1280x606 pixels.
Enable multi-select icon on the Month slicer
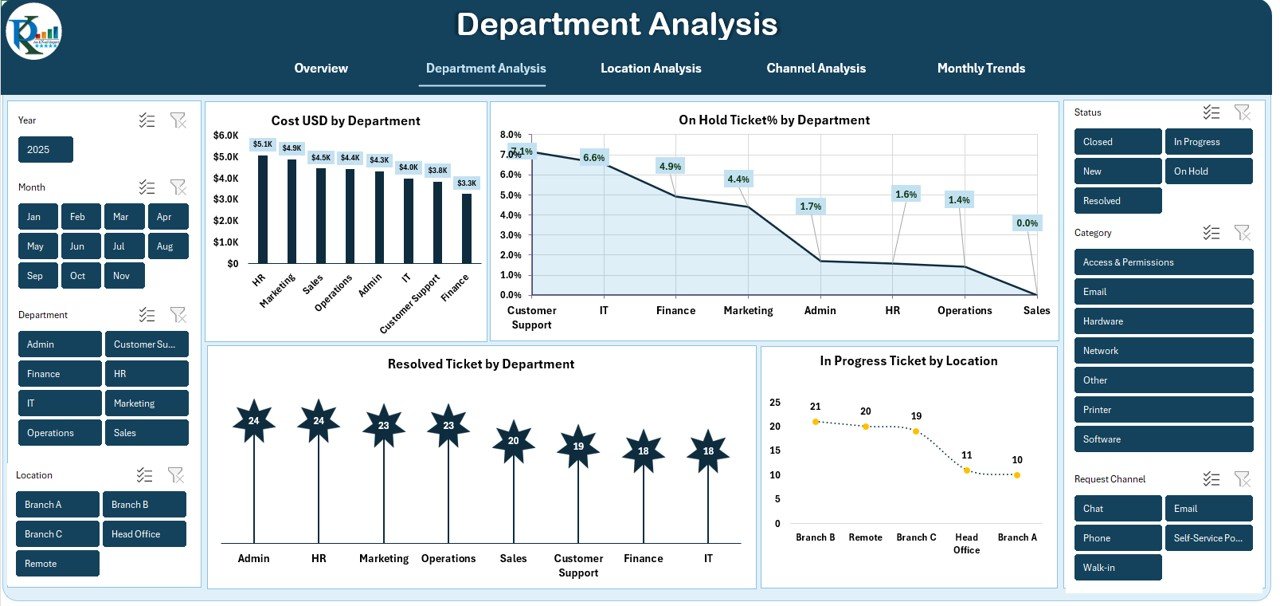pos(146,186)
